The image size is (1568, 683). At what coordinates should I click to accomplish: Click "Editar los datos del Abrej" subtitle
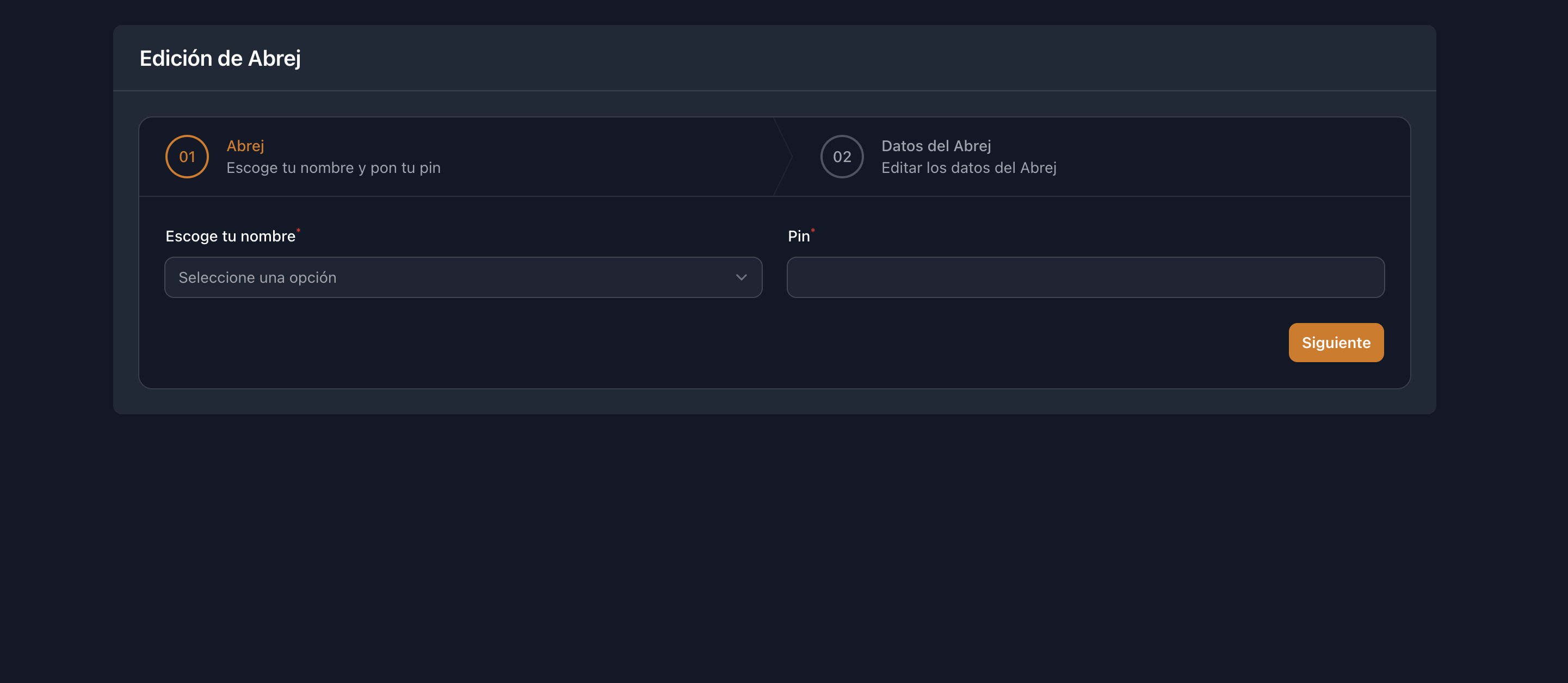(x=968, y=168)
